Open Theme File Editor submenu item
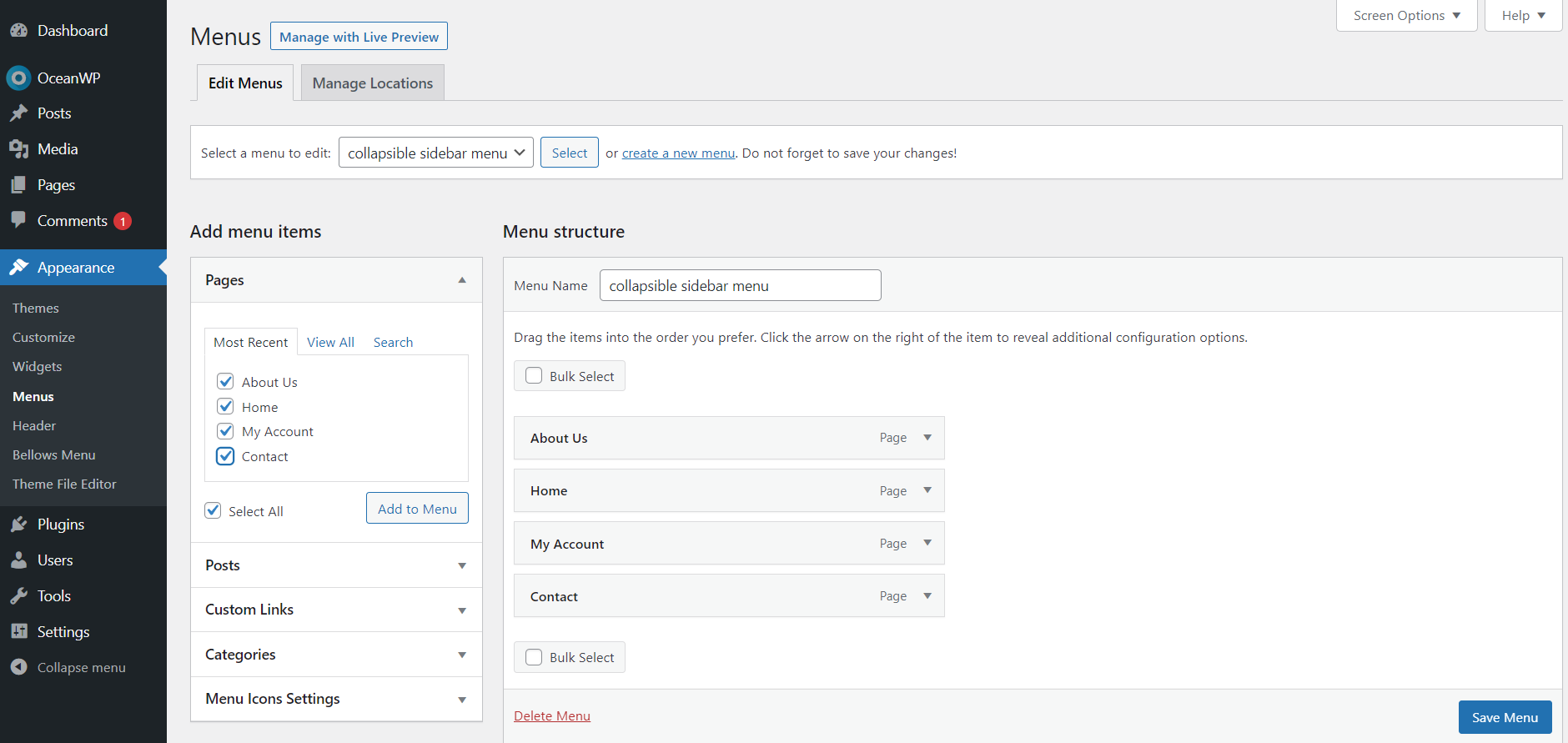 tap(64, 484)
